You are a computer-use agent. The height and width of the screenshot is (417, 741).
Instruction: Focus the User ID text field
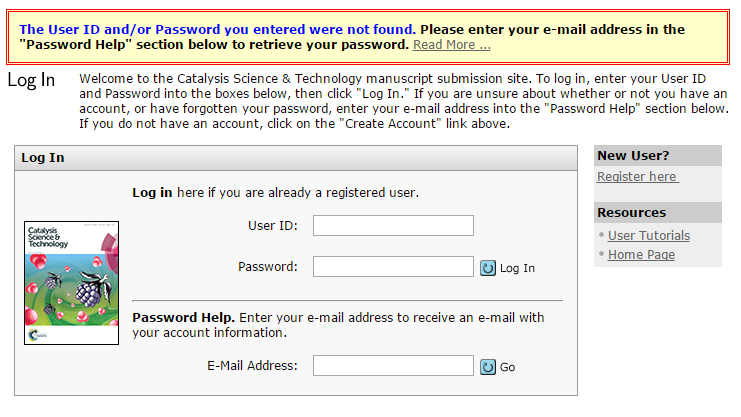[393, 225]
